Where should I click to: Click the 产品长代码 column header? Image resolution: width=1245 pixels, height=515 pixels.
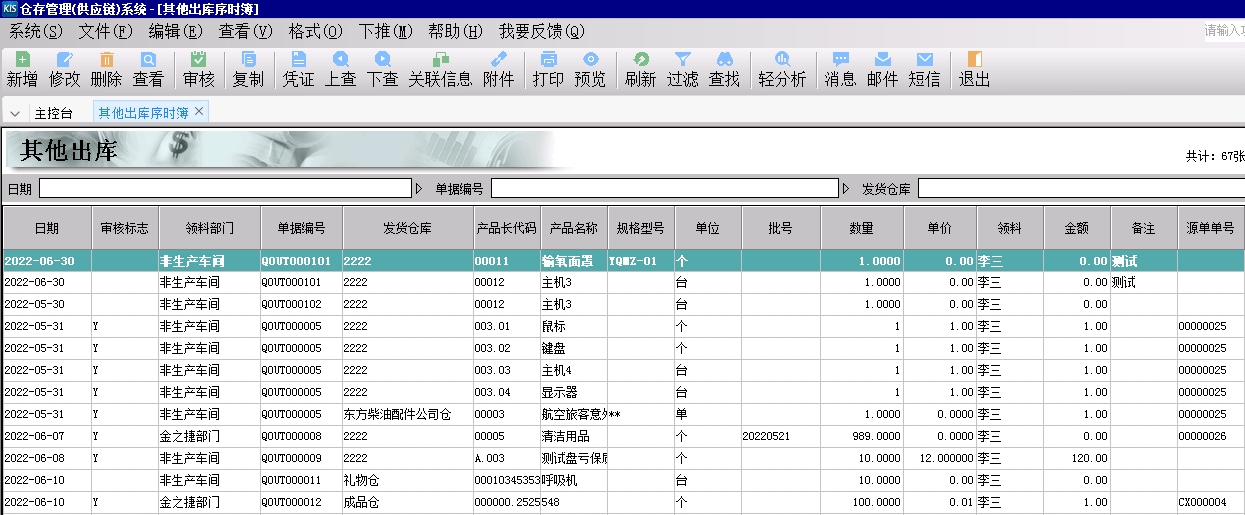(x=507, y=228)
